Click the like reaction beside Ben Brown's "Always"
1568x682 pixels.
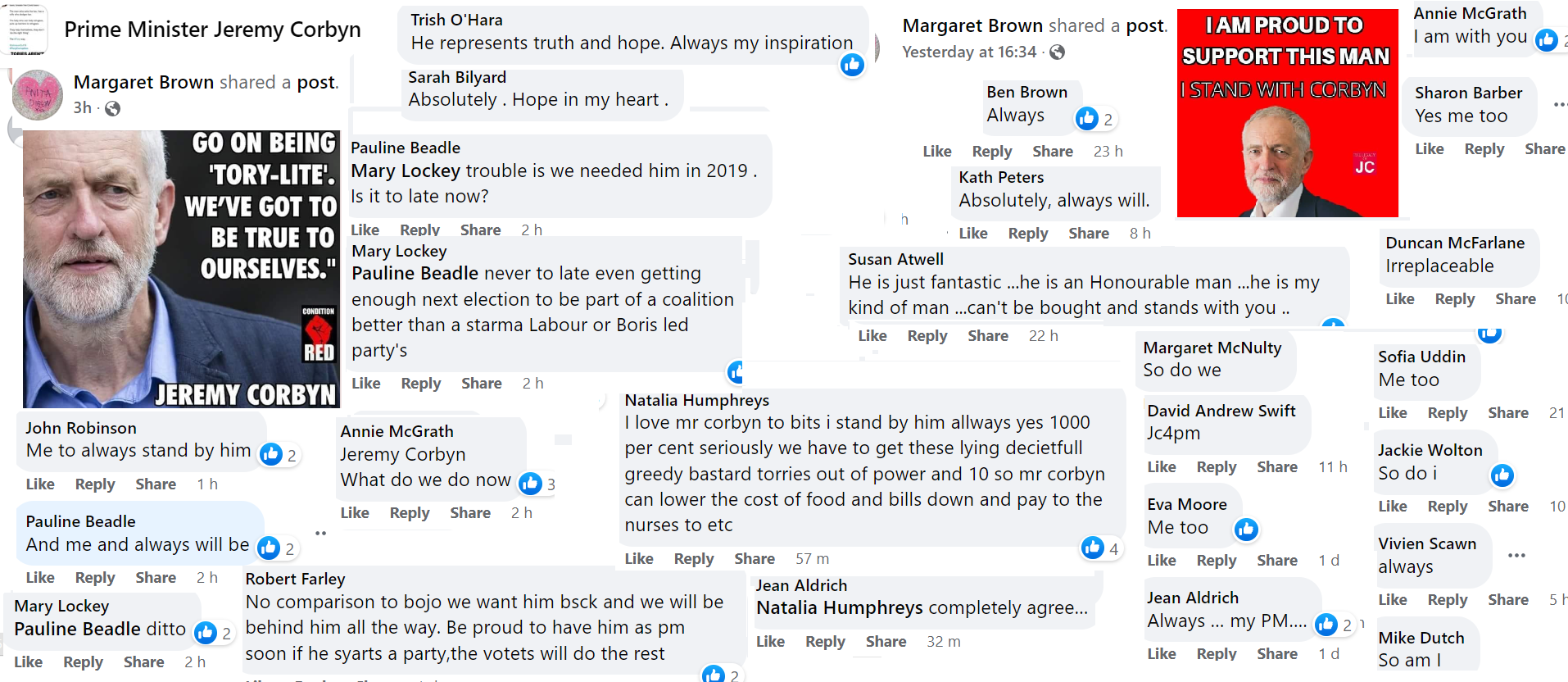(1087, 119)
